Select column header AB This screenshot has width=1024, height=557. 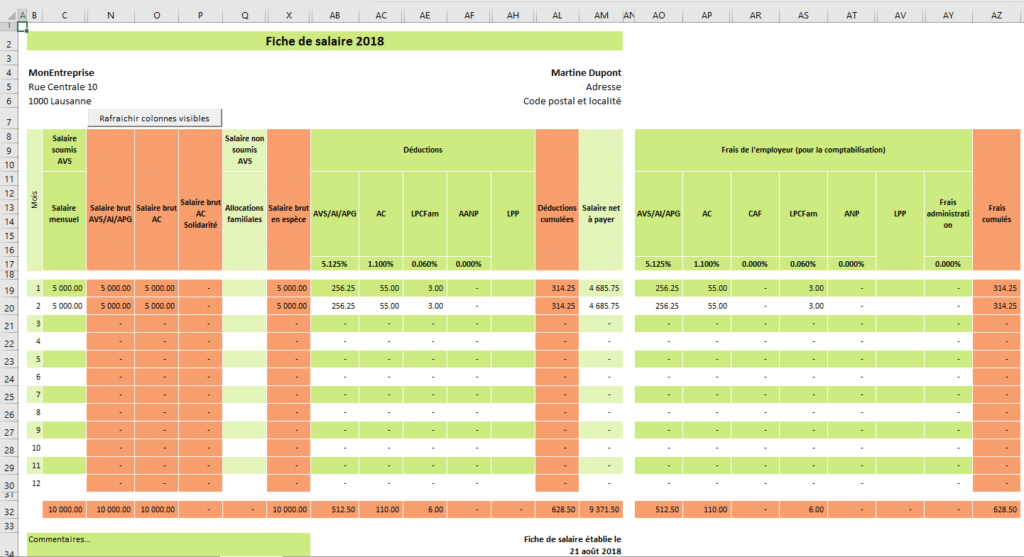pyautogui.click(x=334, y=15)
